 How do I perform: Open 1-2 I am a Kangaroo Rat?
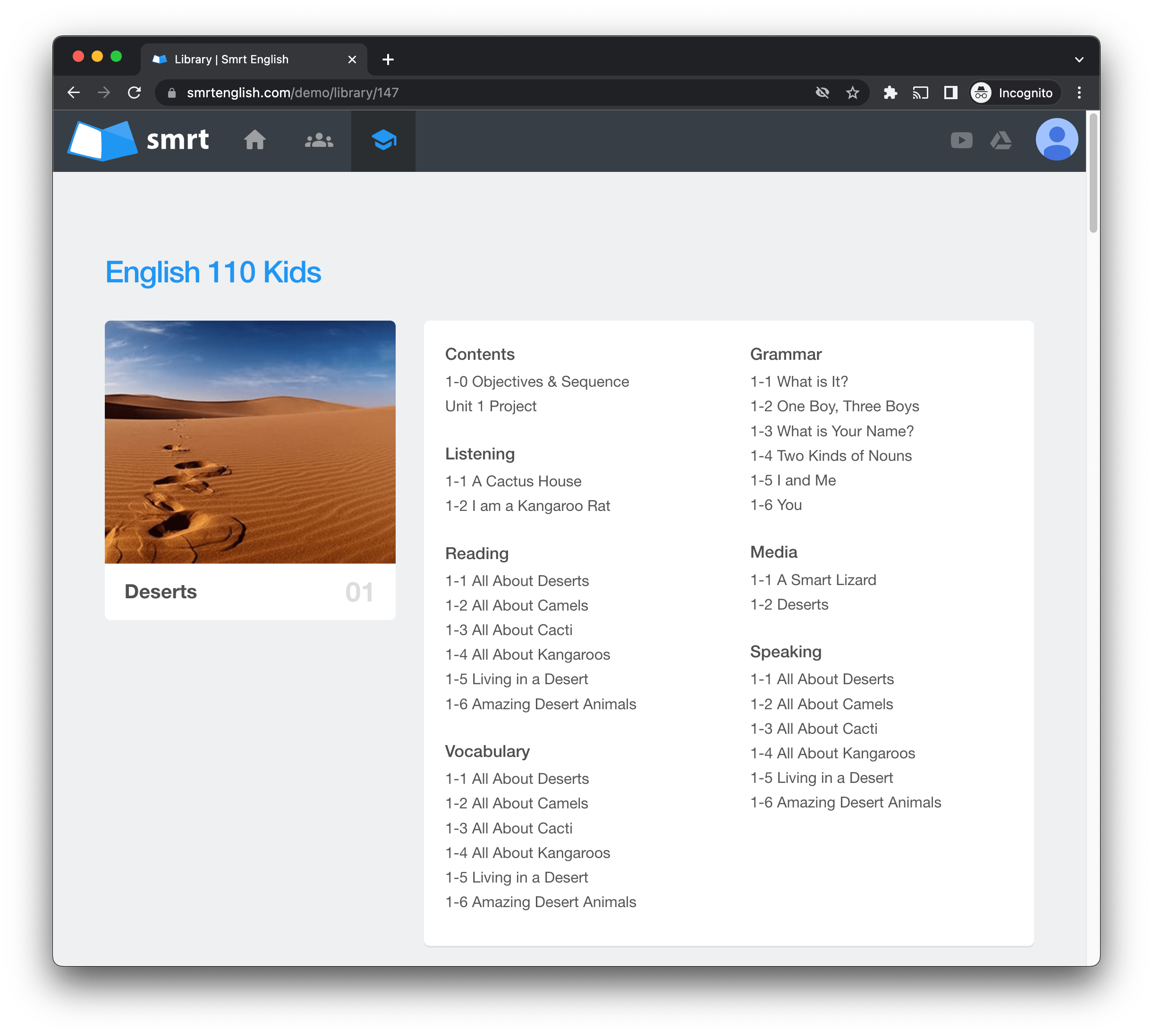pyautogui.click(x=527, y=505)
